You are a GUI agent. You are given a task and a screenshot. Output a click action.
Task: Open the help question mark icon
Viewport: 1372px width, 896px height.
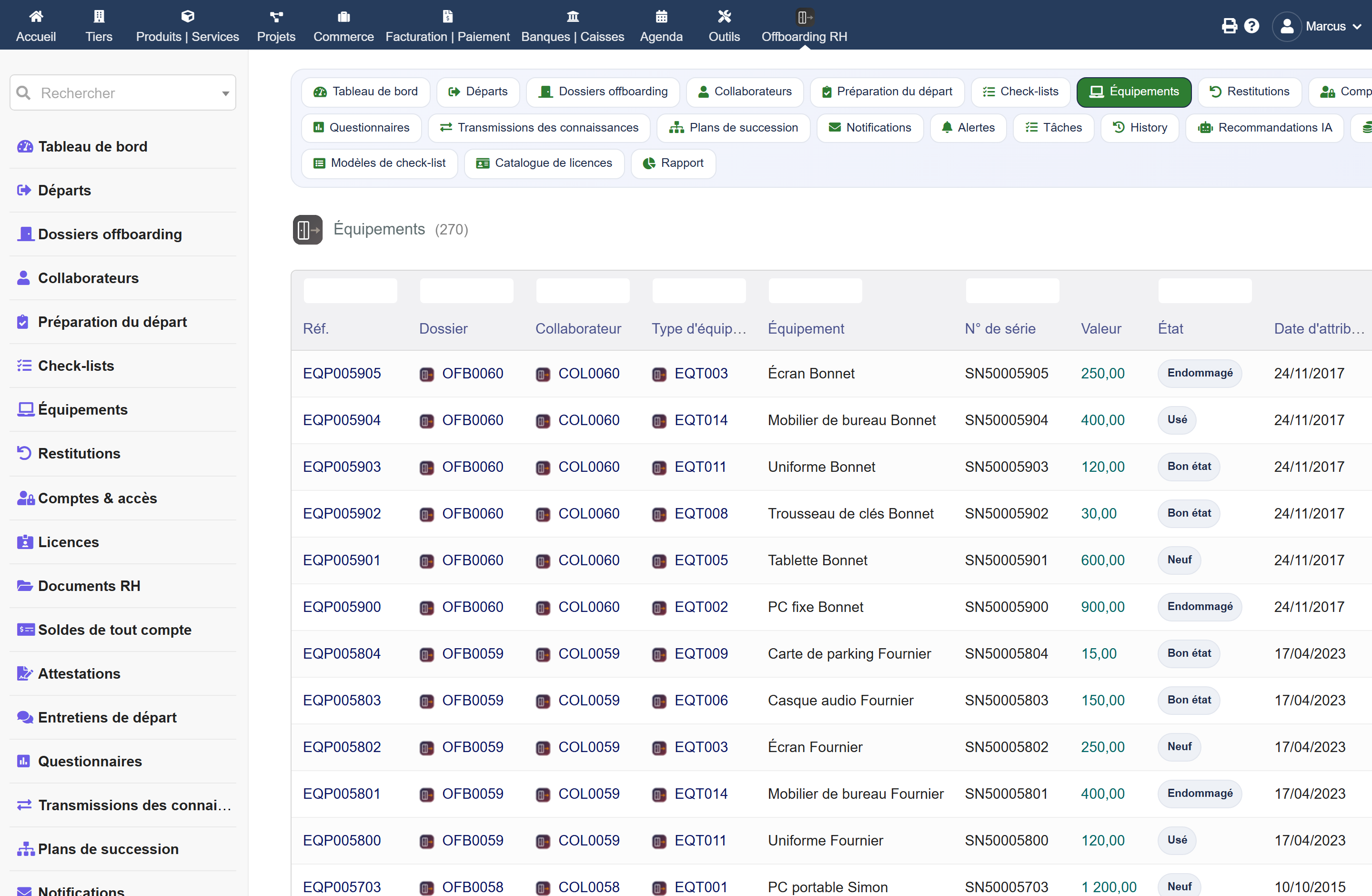point(1251,26)
